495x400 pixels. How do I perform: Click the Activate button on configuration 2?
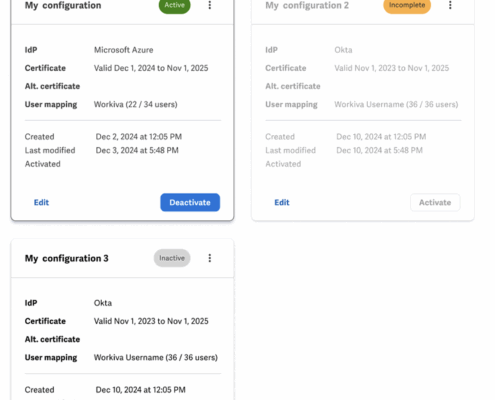point(435,202)
